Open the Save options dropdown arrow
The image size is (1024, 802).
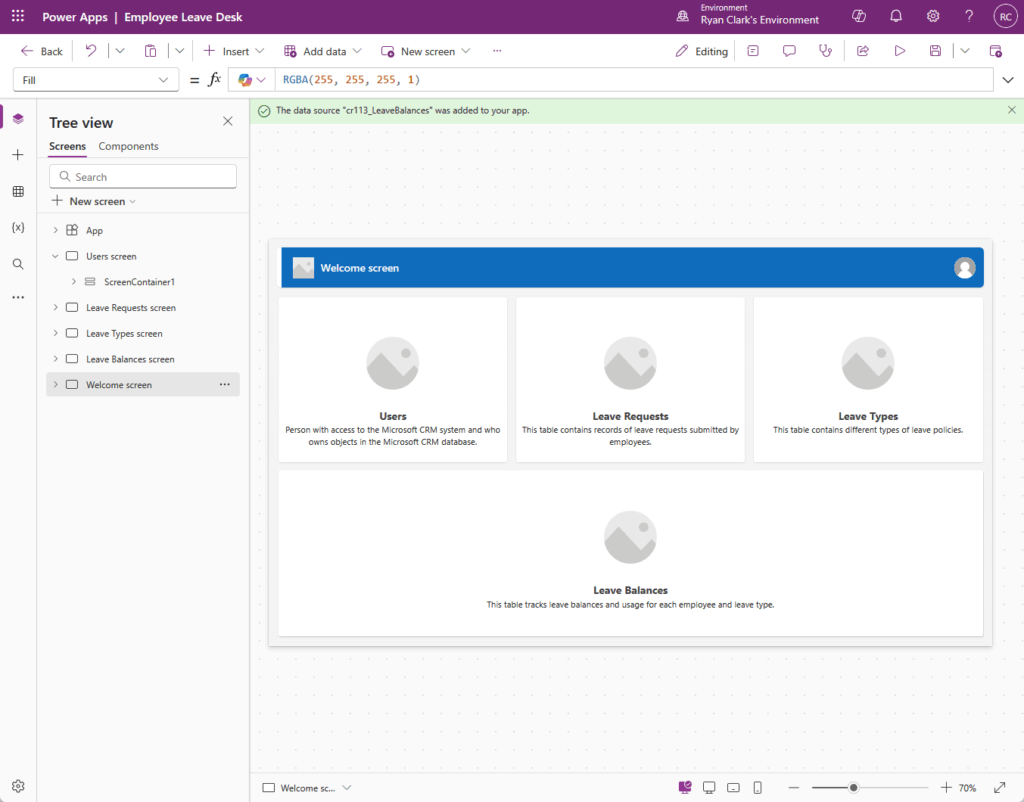965,51
